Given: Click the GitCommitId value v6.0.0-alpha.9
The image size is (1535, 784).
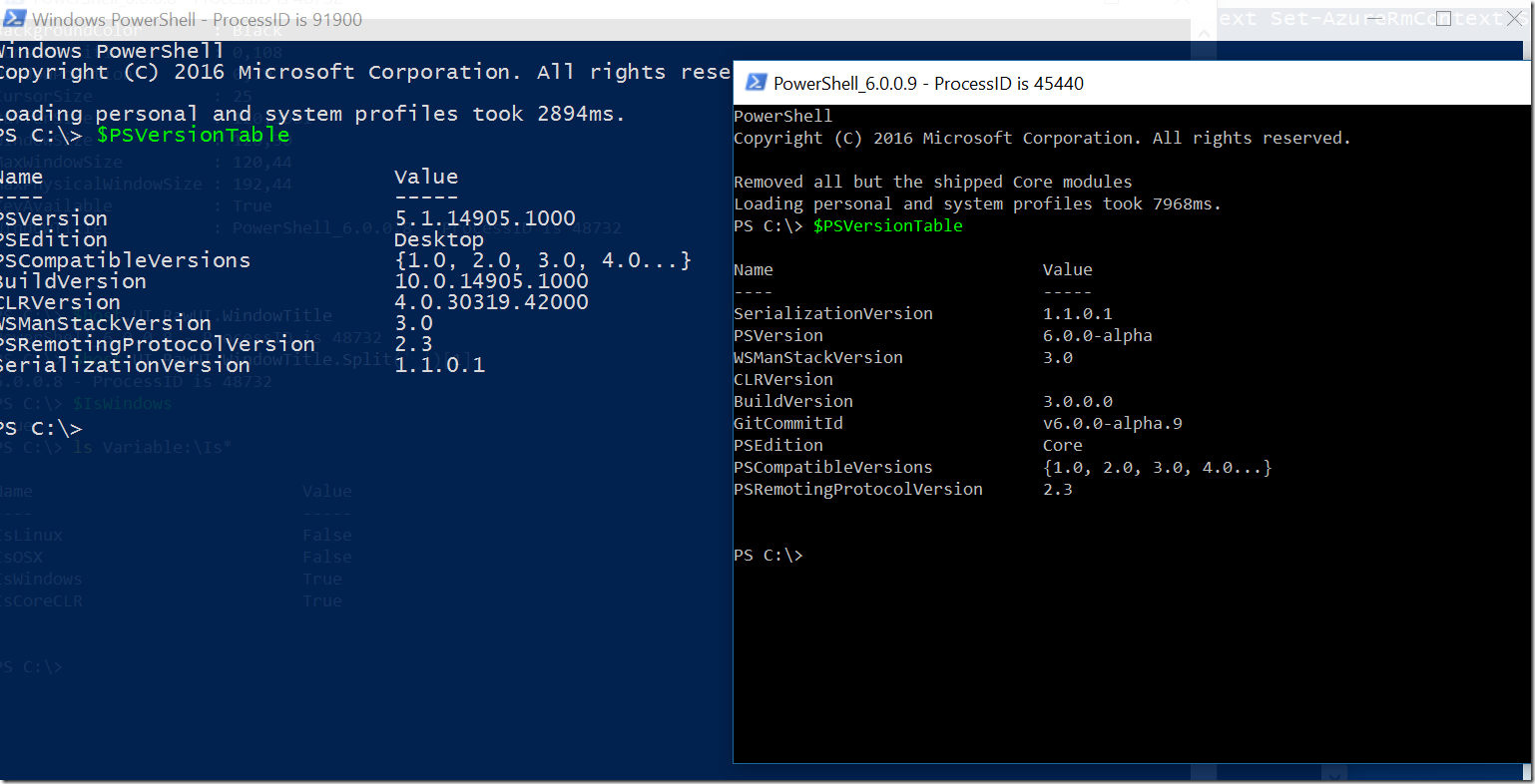Looking at the screenshot, I should tap(1112, 424).
